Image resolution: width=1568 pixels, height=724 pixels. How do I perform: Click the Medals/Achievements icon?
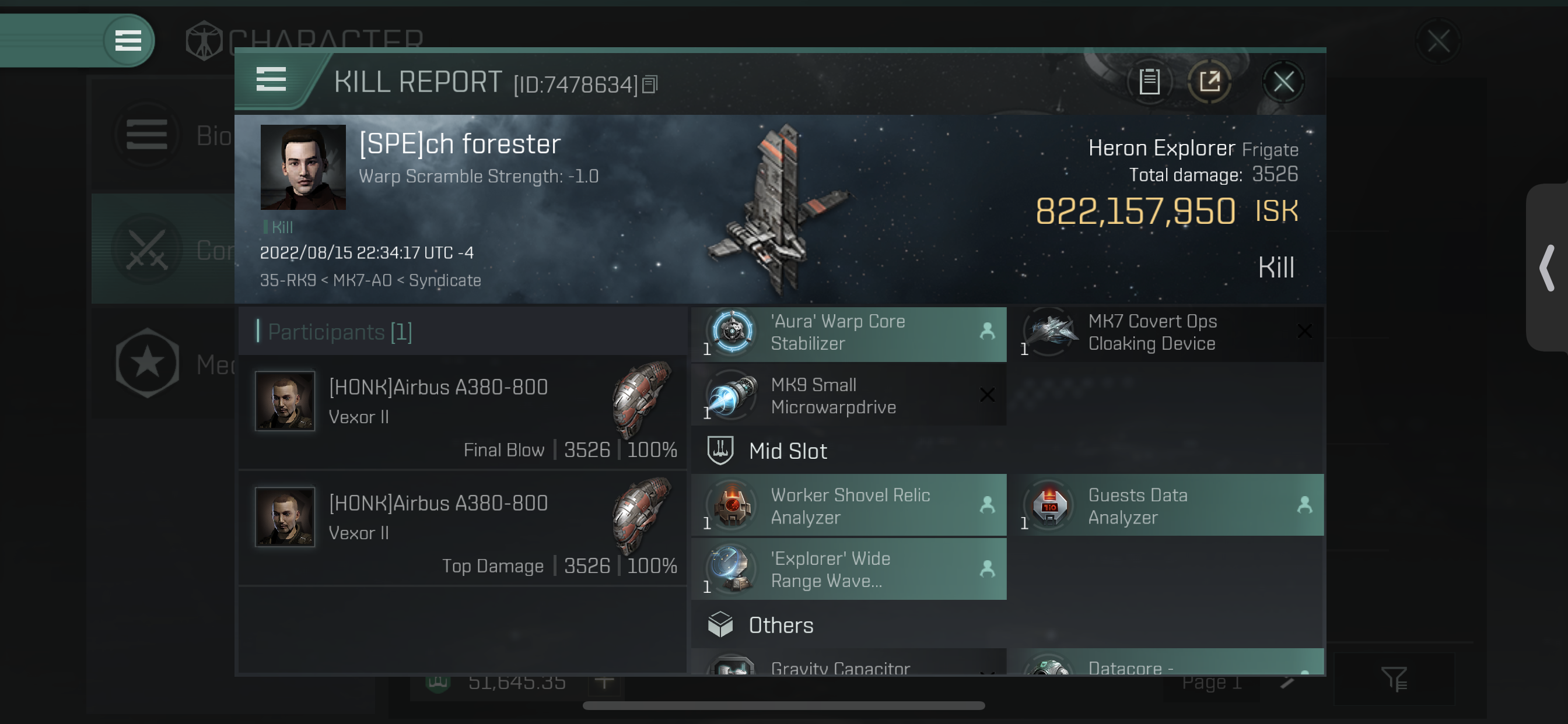point(148,363)
